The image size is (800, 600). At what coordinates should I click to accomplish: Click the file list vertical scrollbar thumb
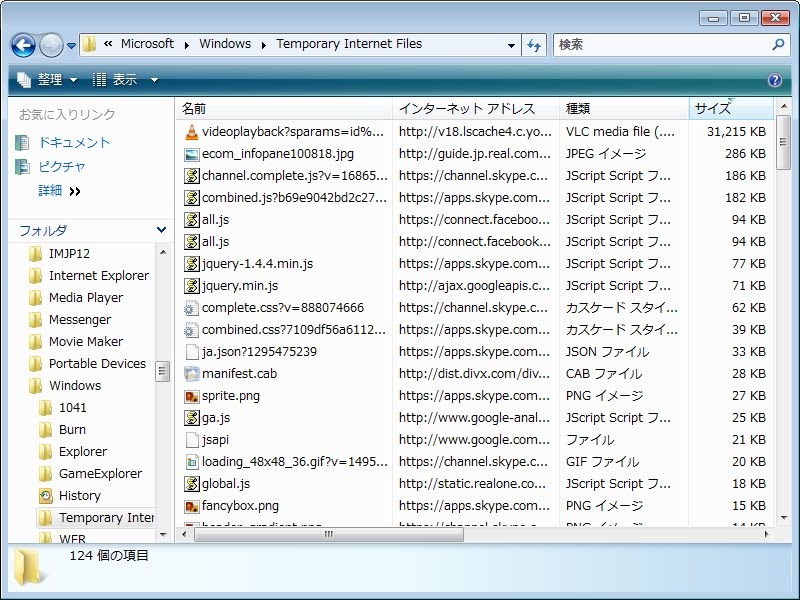point(783,142)
